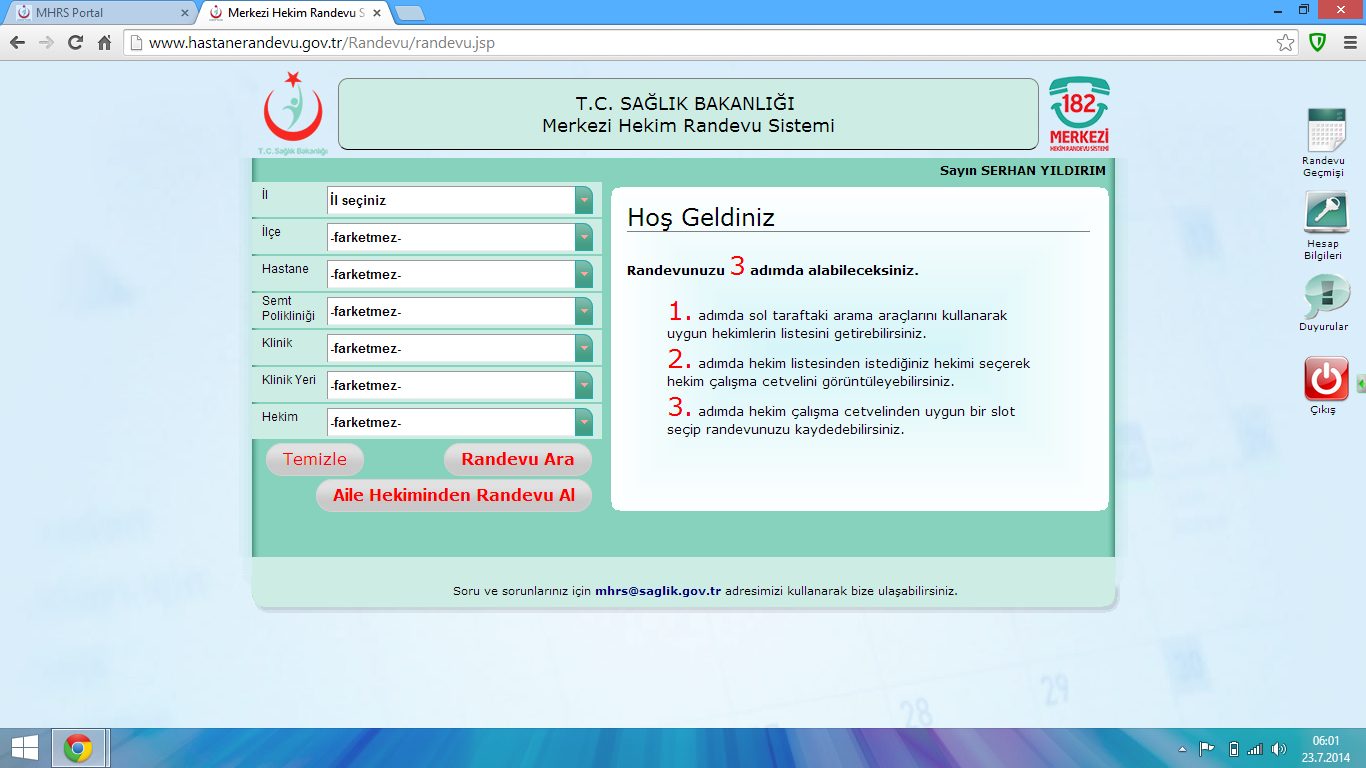Open the browser home page icon
This screenshot has height=768, width=1366.
pyautogui.click(x=104, y=43)
